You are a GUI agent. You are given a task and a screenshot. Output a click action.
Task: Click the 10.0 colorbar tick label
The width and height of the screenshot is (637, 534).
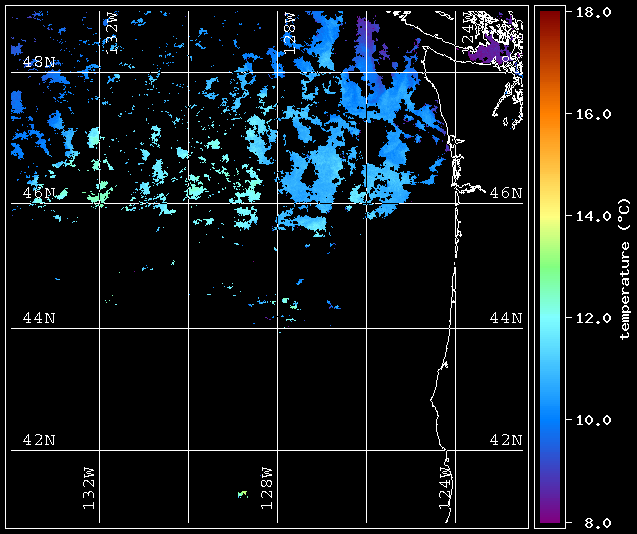tap(589, 420)
